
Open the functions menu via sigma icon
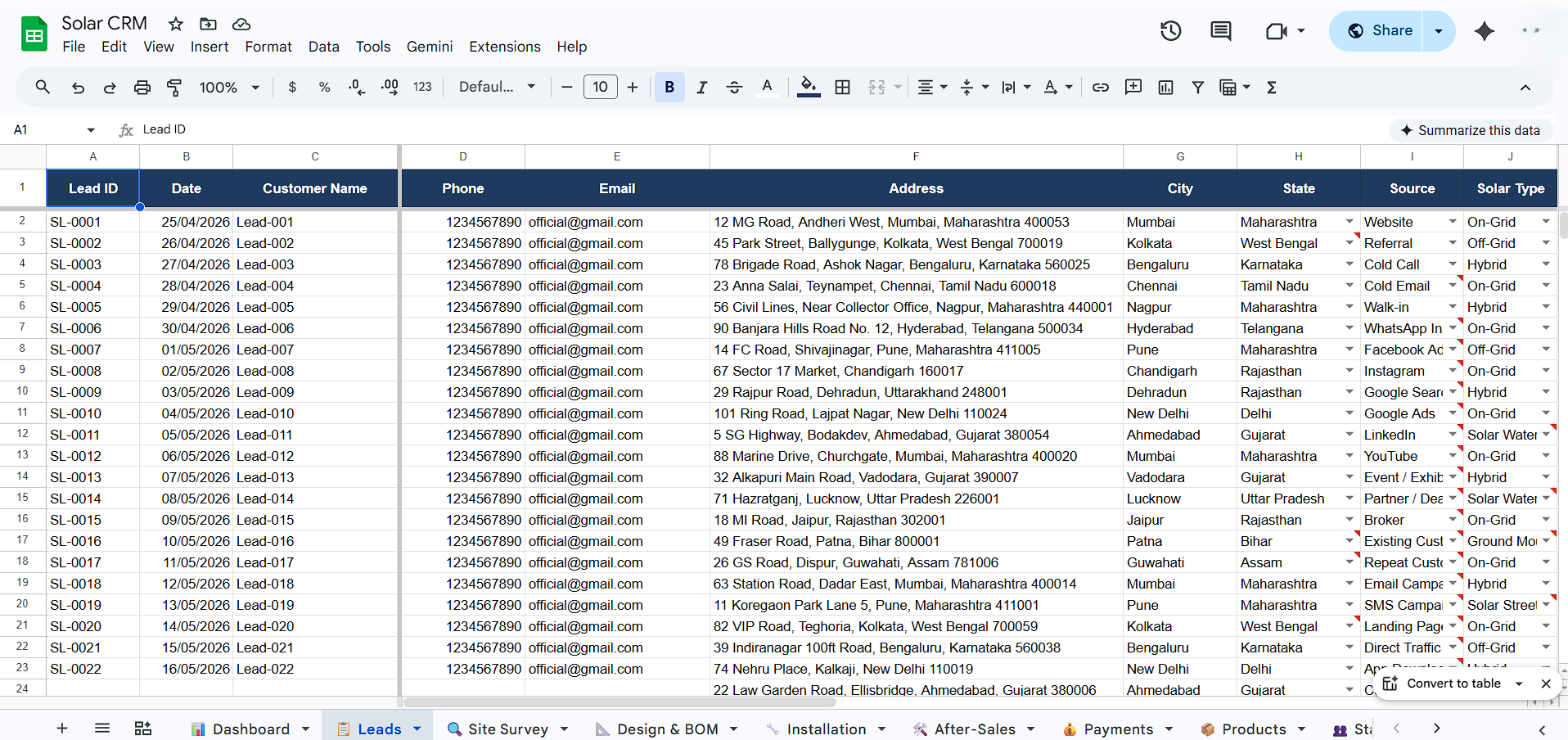tap(1272, 87)
